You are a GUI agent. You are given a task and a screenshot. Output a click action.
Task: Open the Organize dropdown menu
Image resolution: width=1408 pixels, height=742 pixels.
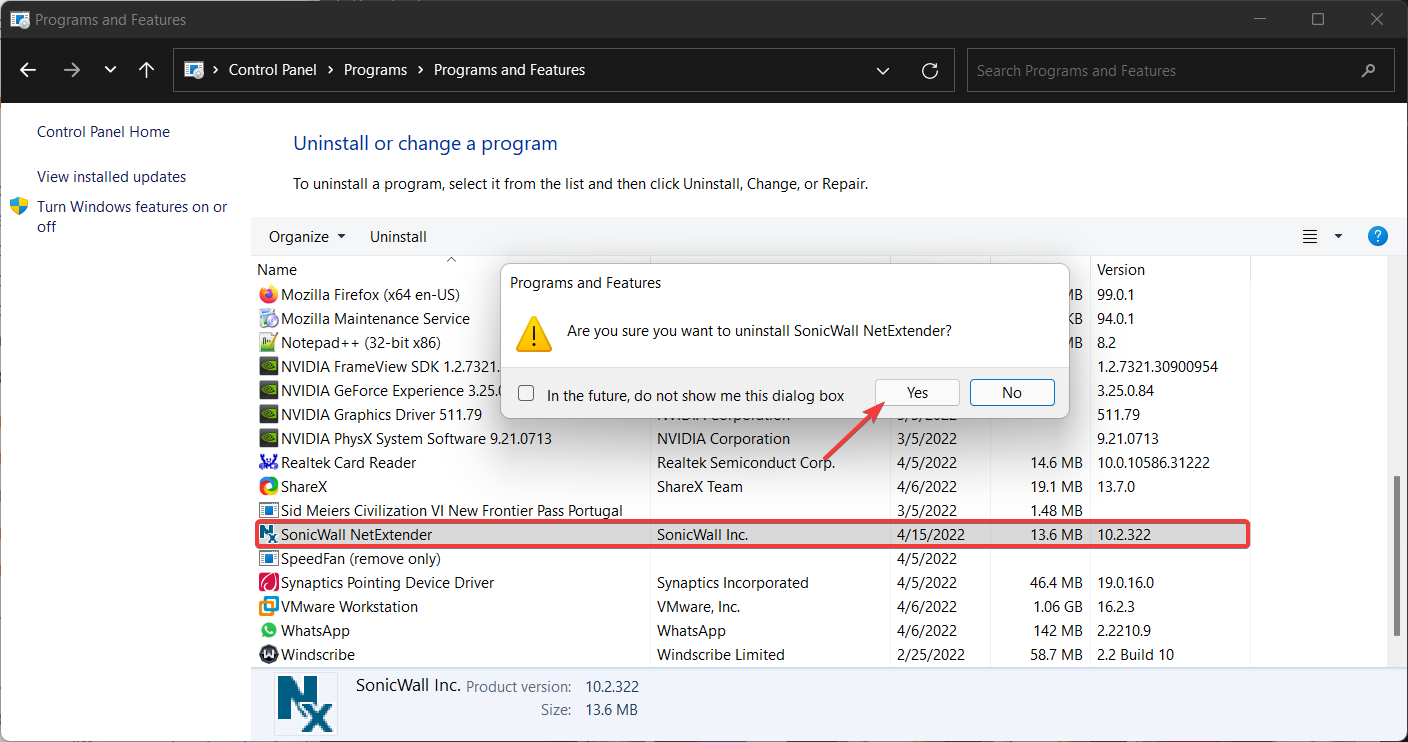307,237
